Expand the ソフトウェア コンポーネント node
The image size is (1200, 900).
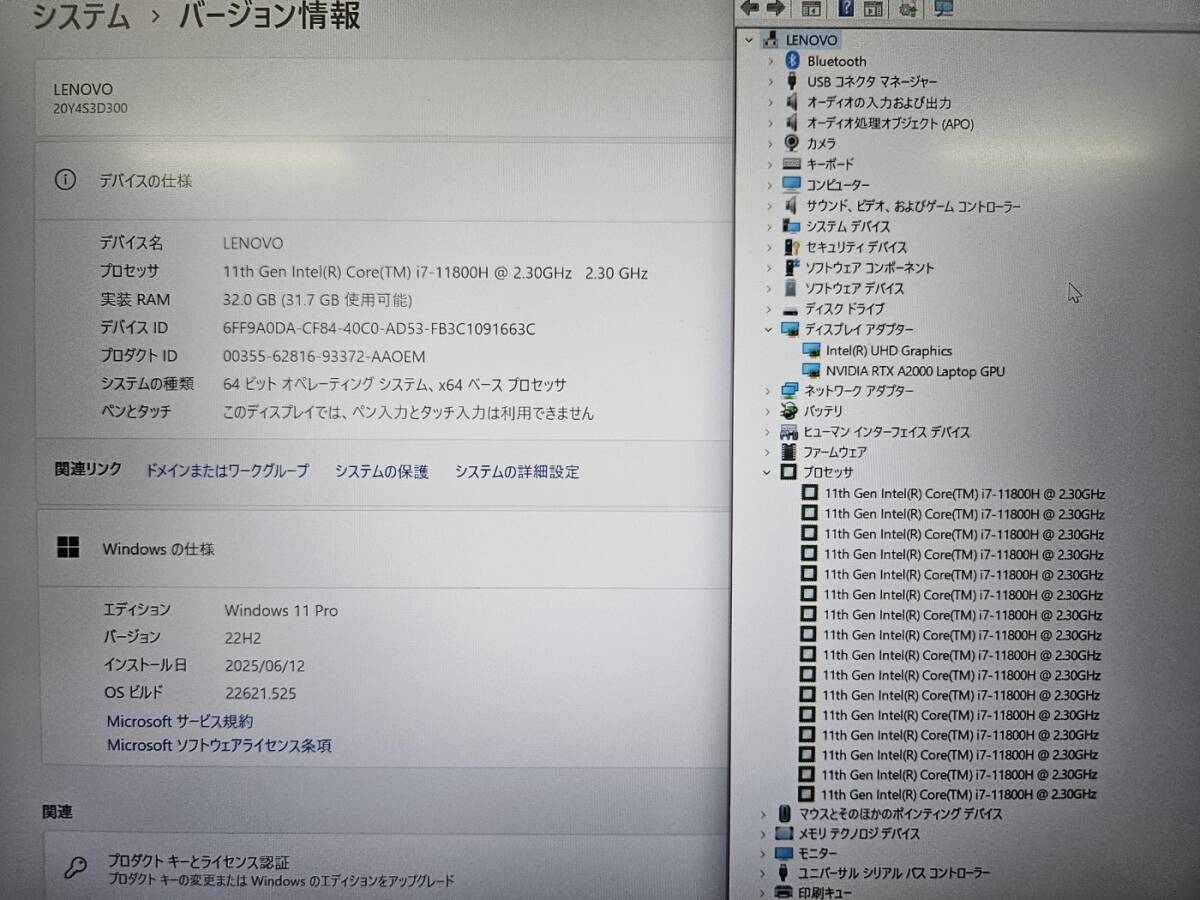(x=769, y=268)
